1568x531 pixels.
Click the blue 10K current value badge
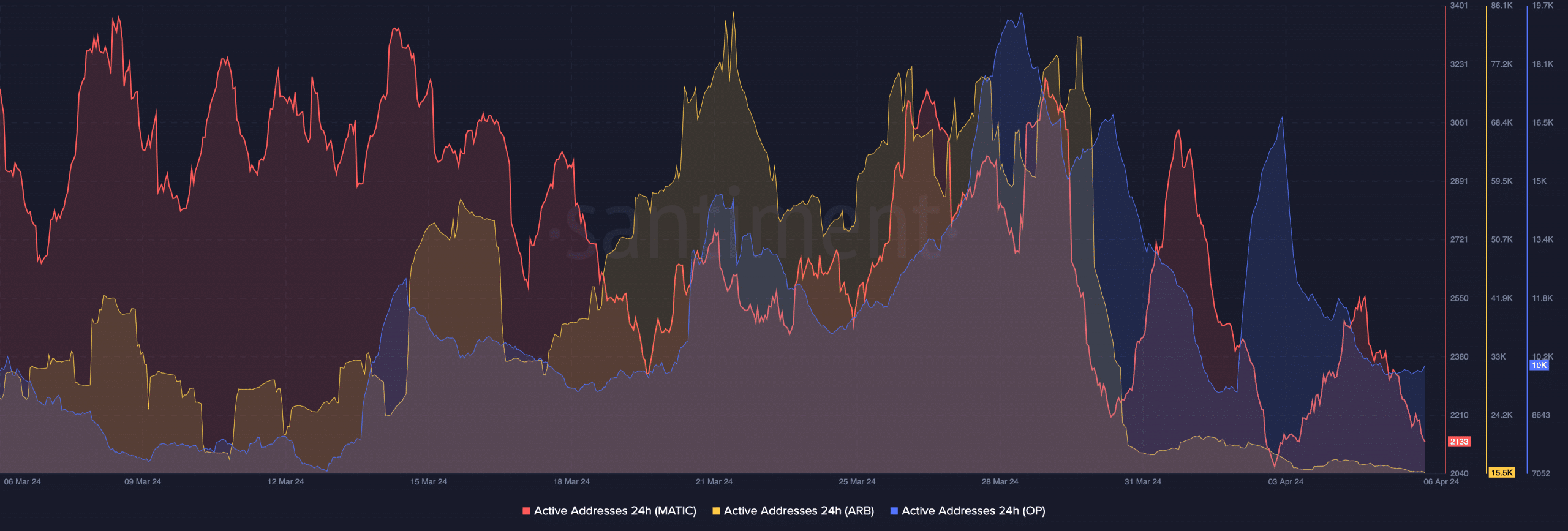pos(1539,365)
